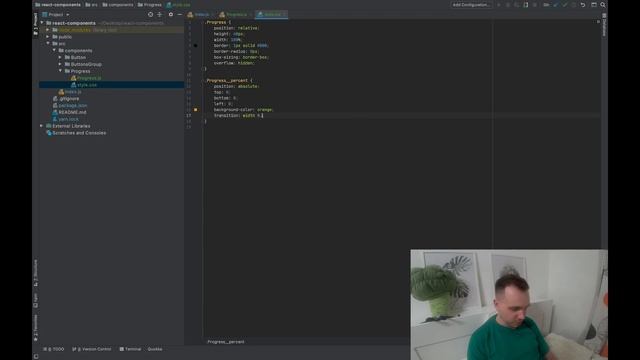The image size is (640, 360).
Task: Expand the Button folder
Action: (60, 58)
